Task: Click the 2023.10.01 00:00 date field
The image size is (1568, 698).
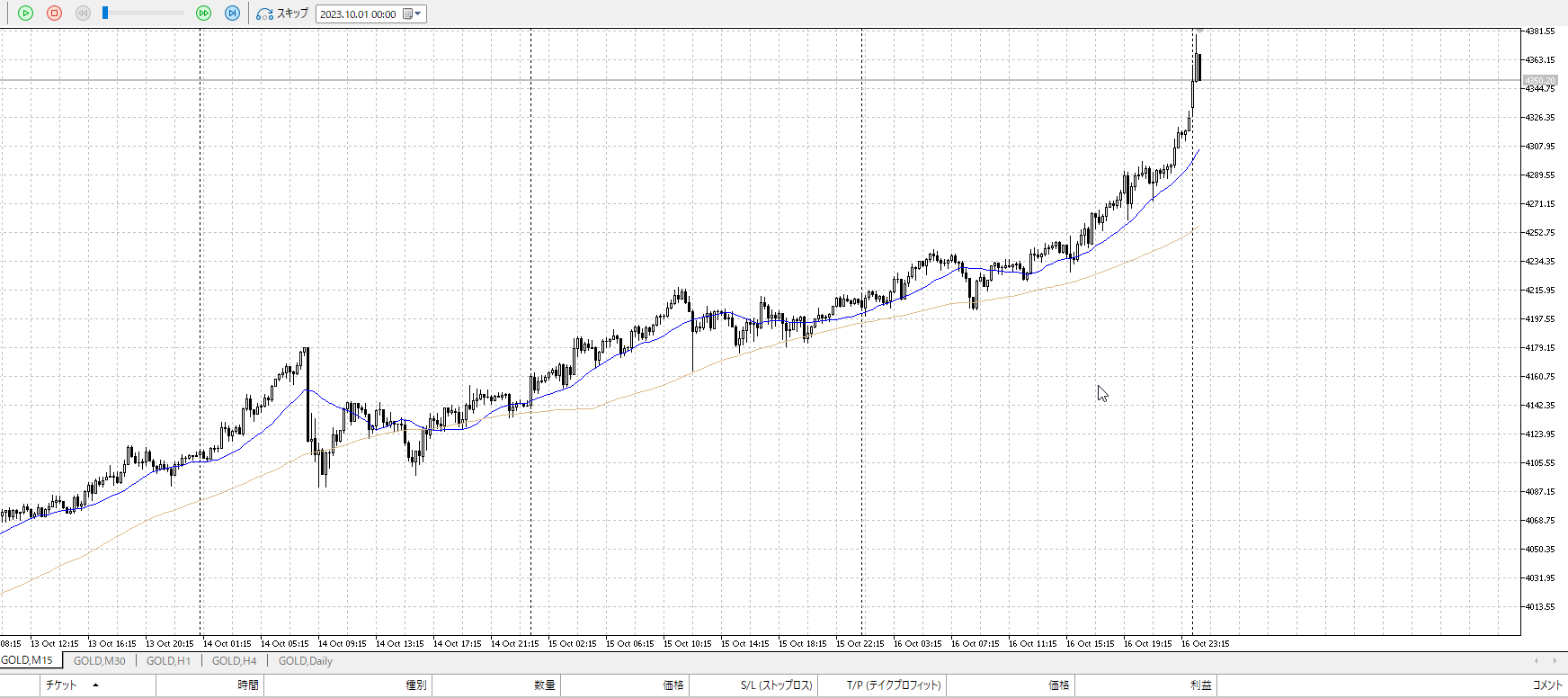Action: click(358, 14)
